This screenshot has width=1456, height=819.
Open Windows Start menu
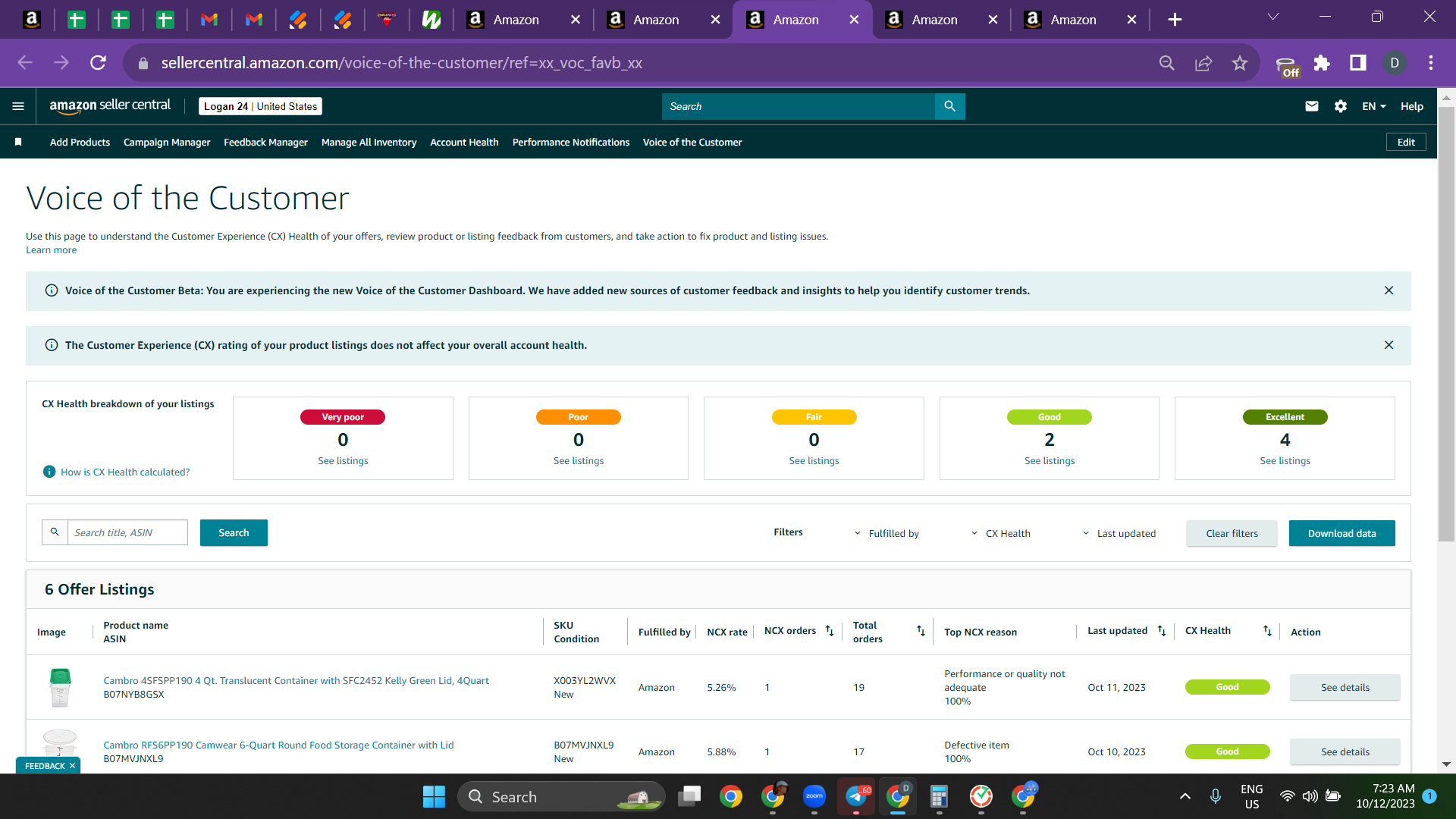[434, 796]
